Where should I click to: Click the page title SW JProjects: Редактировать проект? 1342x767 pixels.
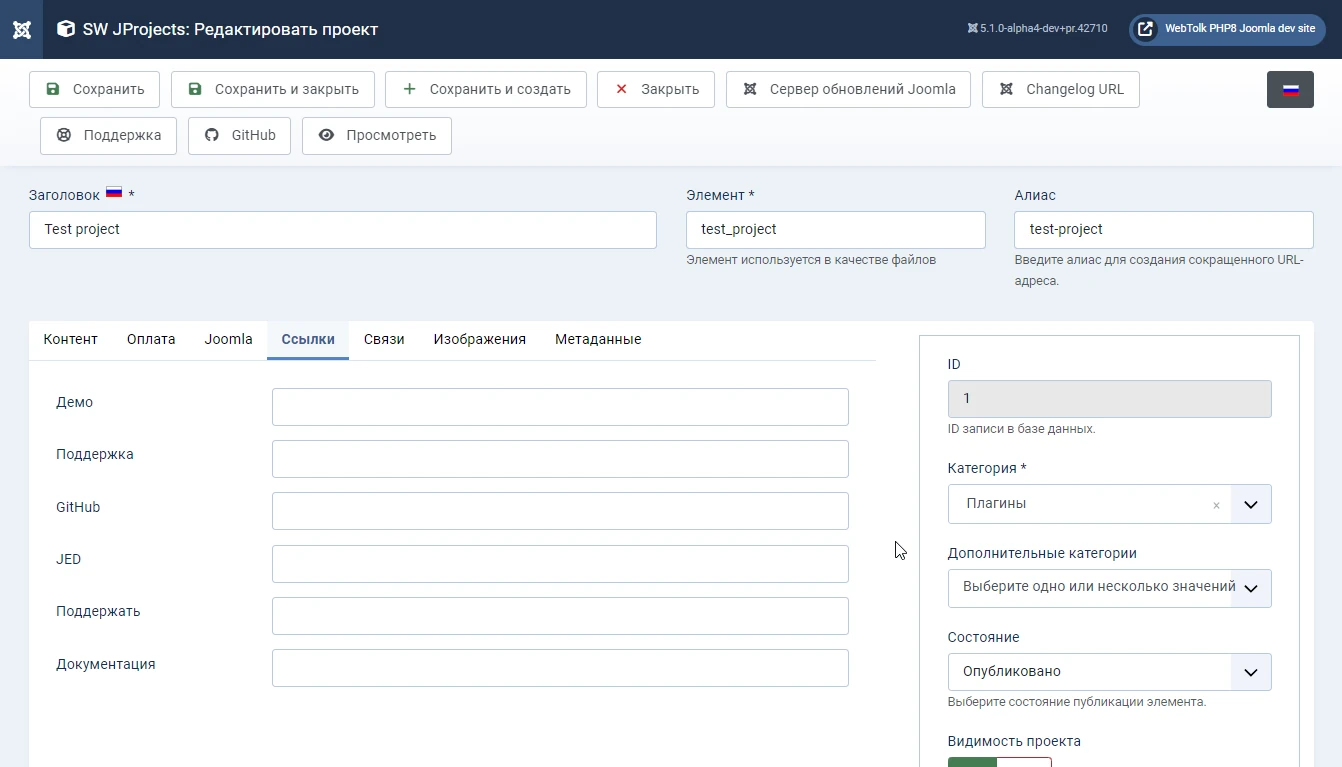[x=230, y=29]
